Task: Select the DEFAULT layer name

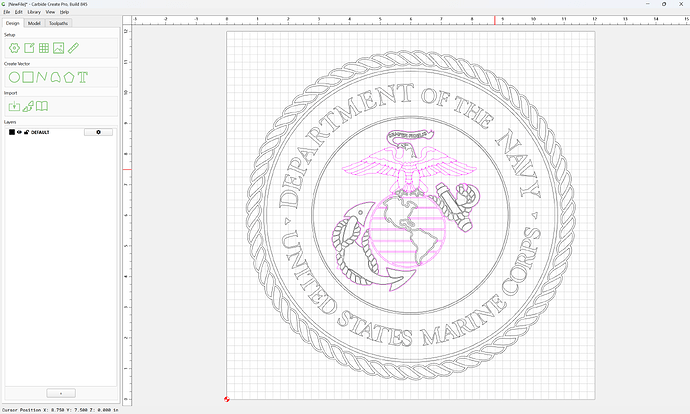Action: pos(40,132)
